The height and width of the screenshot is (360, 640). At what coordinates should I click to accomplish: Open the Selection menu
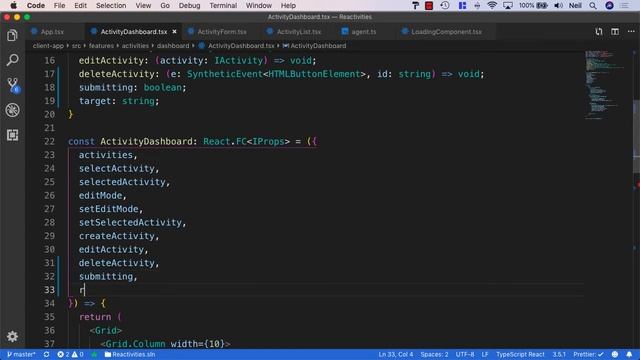(111, 5)
